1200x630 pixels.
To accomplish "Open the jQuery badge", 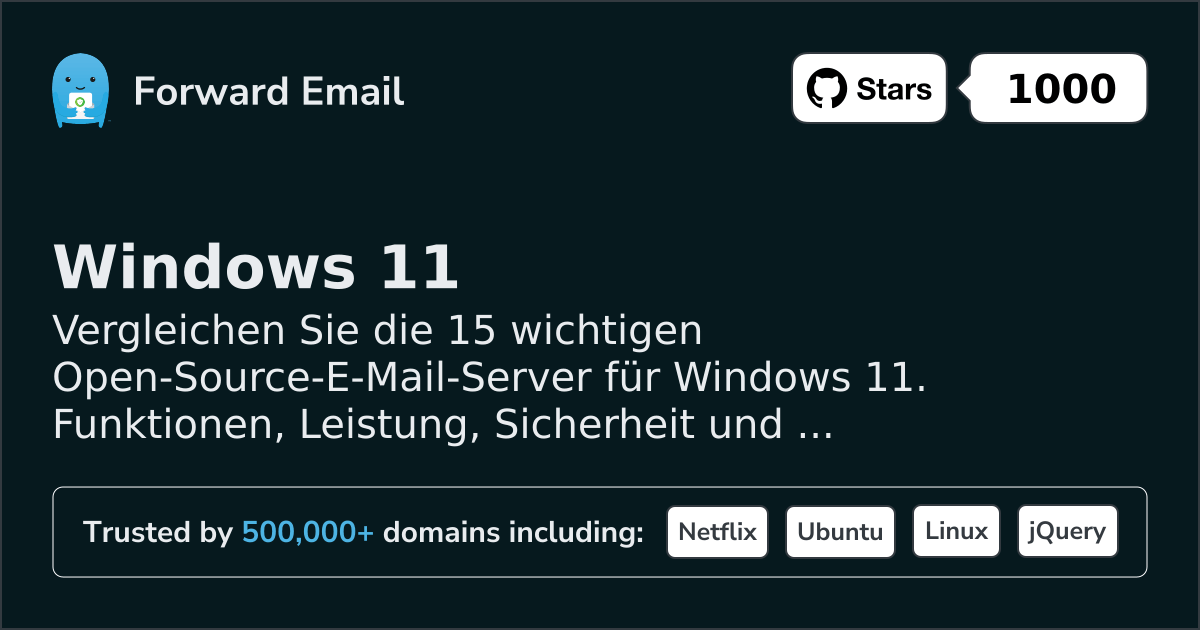I will tap(1067, 532).
